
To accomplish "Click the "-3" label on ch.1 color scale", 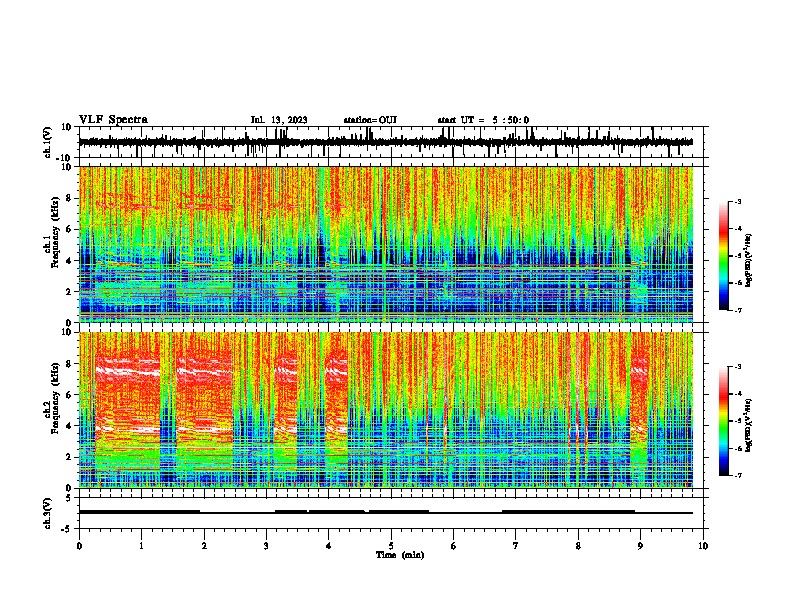I will click(x=737, y=201).
